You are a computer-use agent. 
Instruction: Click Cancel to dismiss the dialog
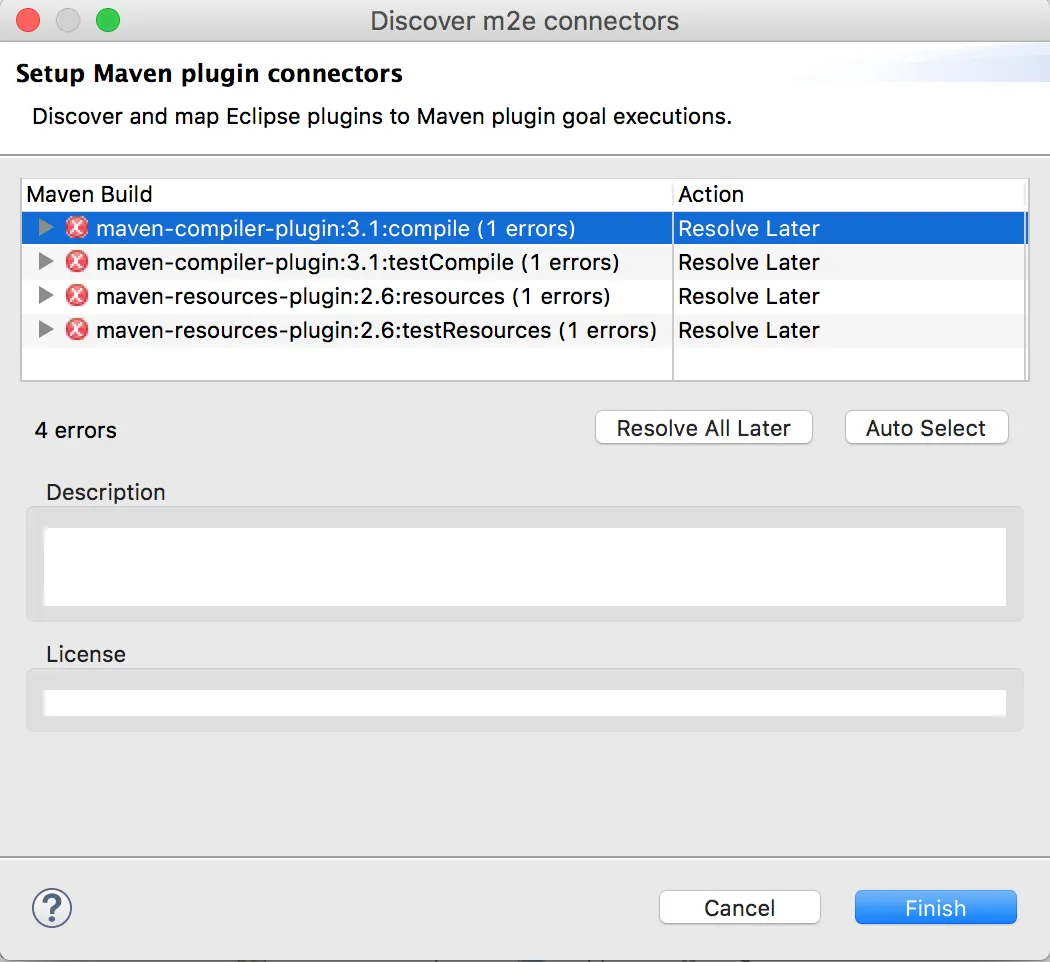[x=739, y=908]
